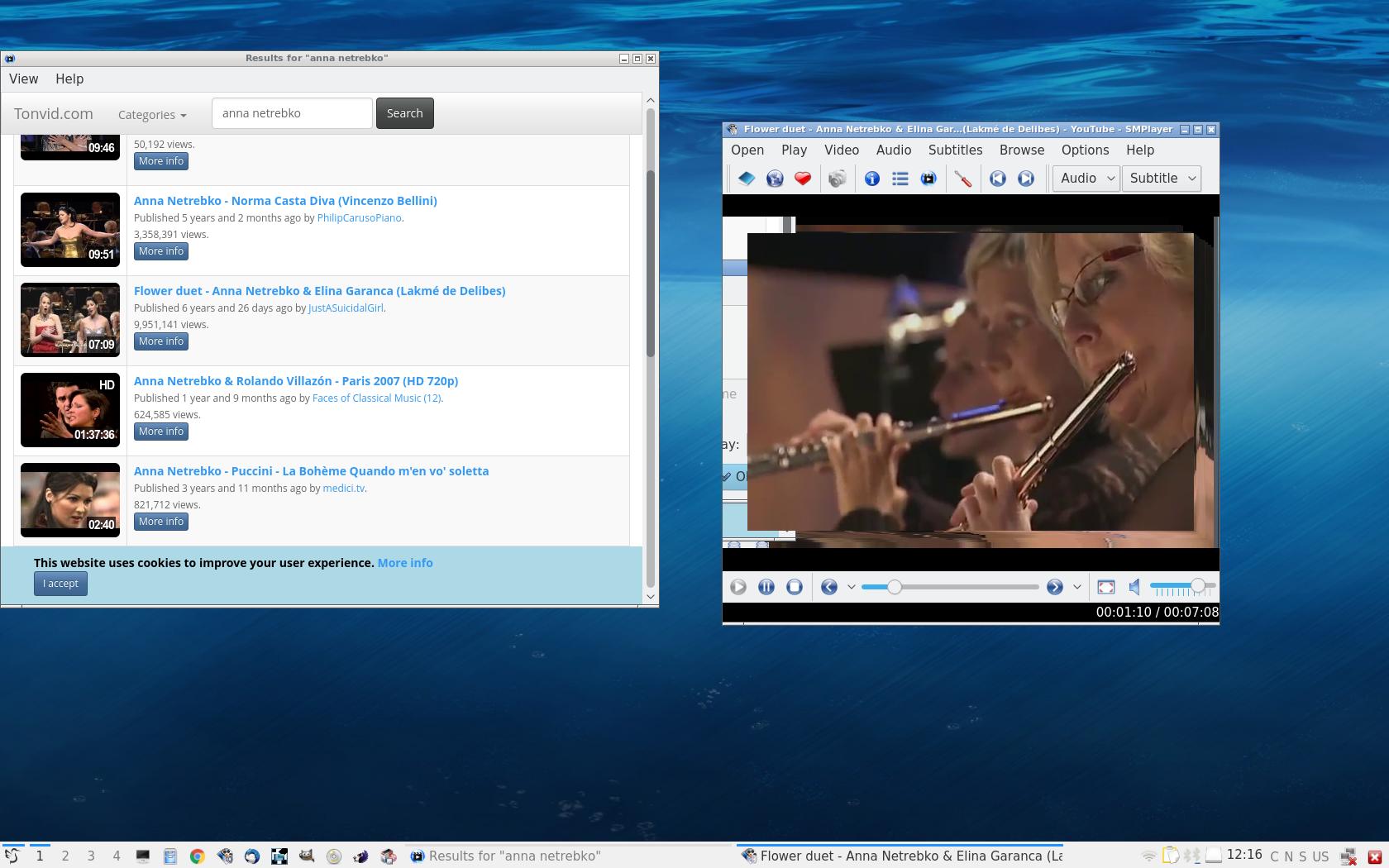The image size is (1389, 868).
Task: Launch GIMP from the taskbar
Action: (307, 856)
